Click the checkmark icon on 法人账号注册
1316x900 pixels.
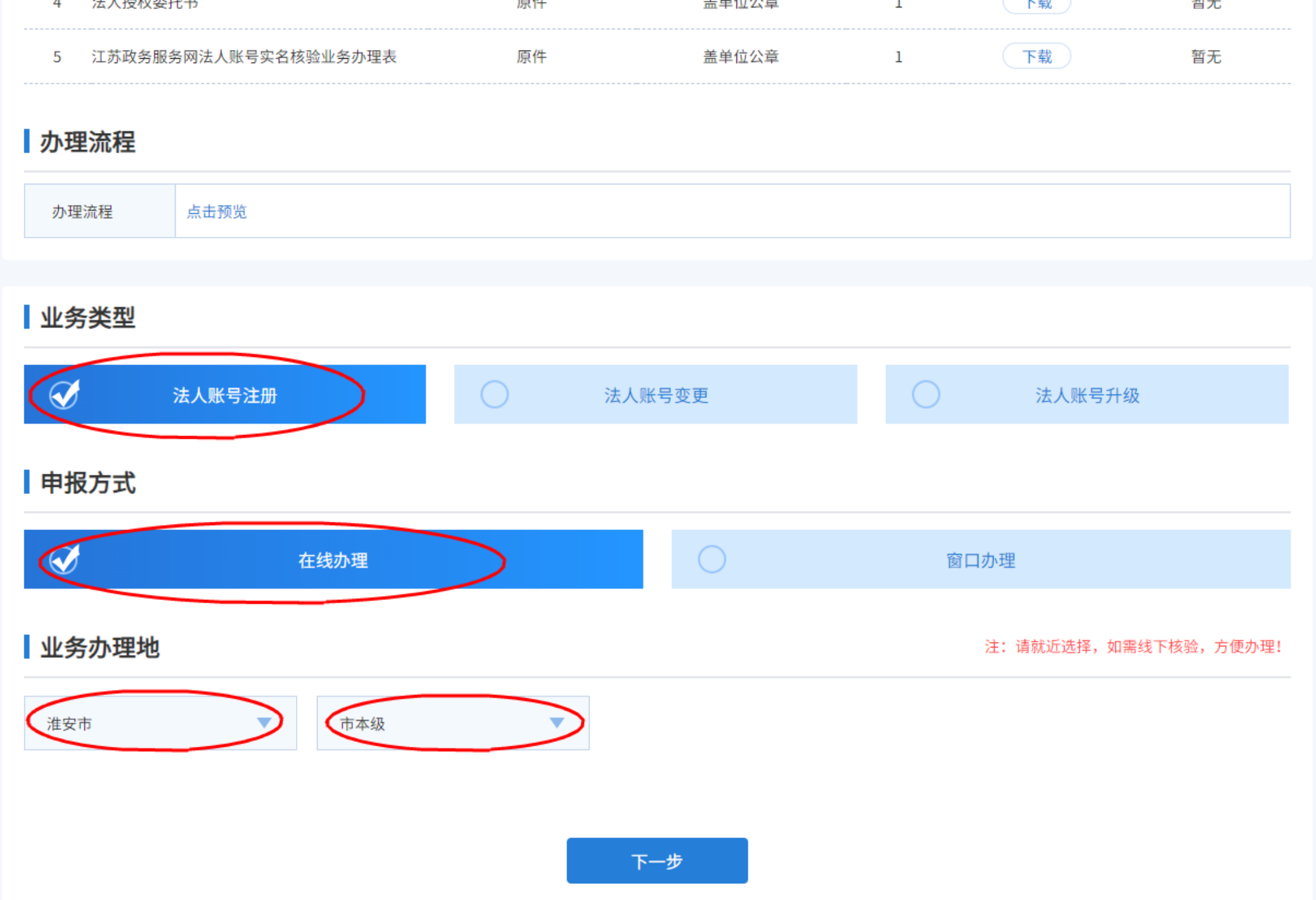(x=64, y=394)
